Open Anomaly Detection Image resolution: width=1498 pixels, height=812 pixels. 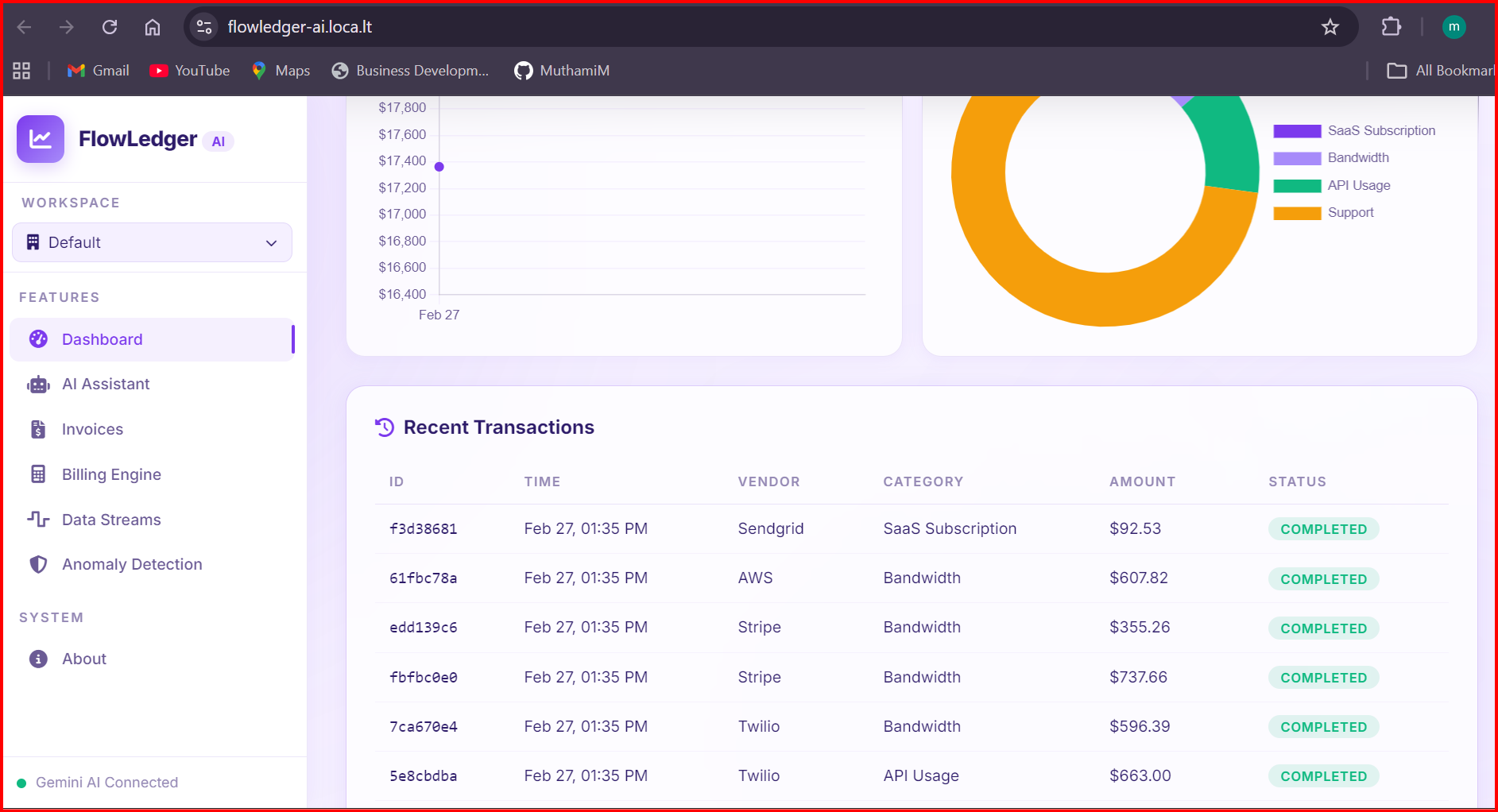click(152, 564)
